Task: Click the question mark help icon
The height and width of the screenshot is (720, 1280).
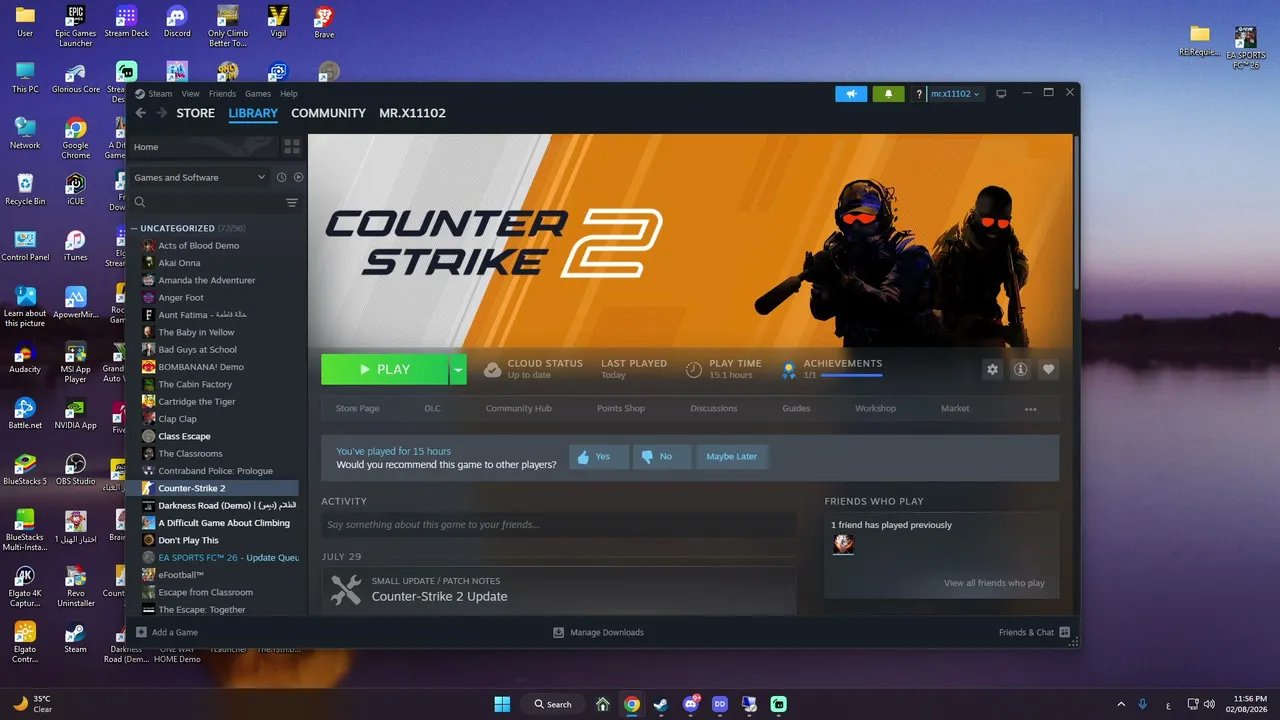Action: click(919, 94)
